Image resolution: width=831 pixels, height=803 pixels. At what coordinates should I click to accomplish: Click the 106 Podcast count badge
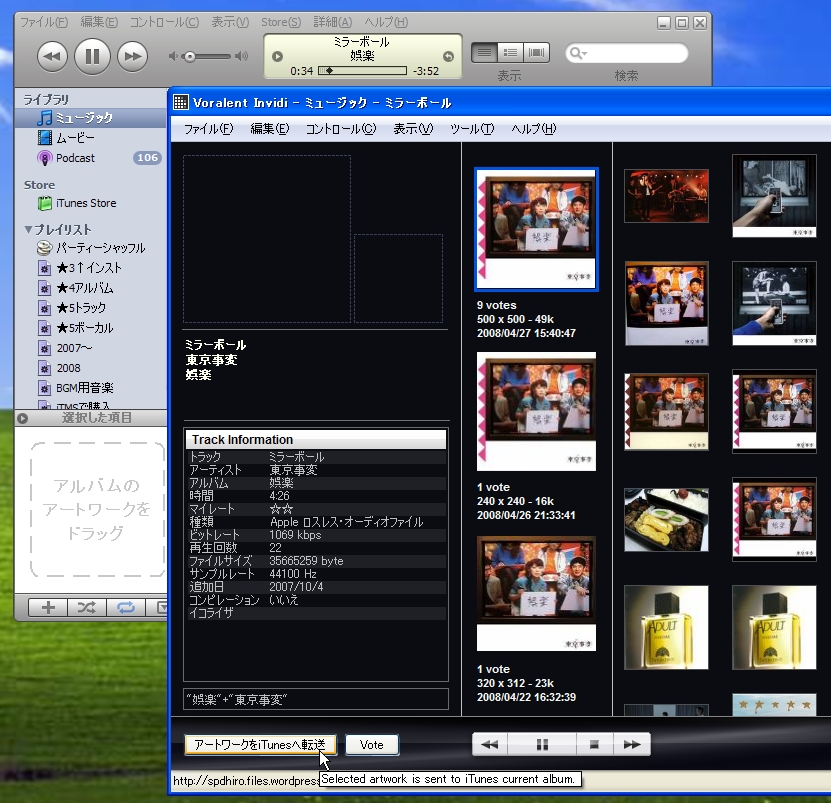coord(147,157)
